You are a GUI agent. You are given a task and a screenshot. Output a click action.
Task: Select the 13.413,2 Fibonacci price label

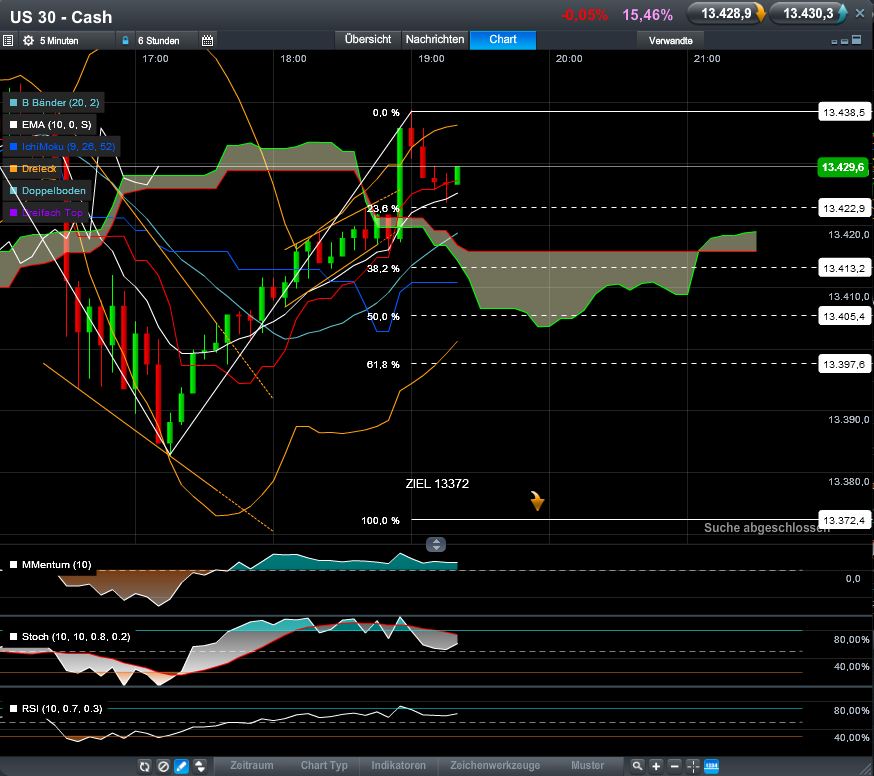(844, 268)
